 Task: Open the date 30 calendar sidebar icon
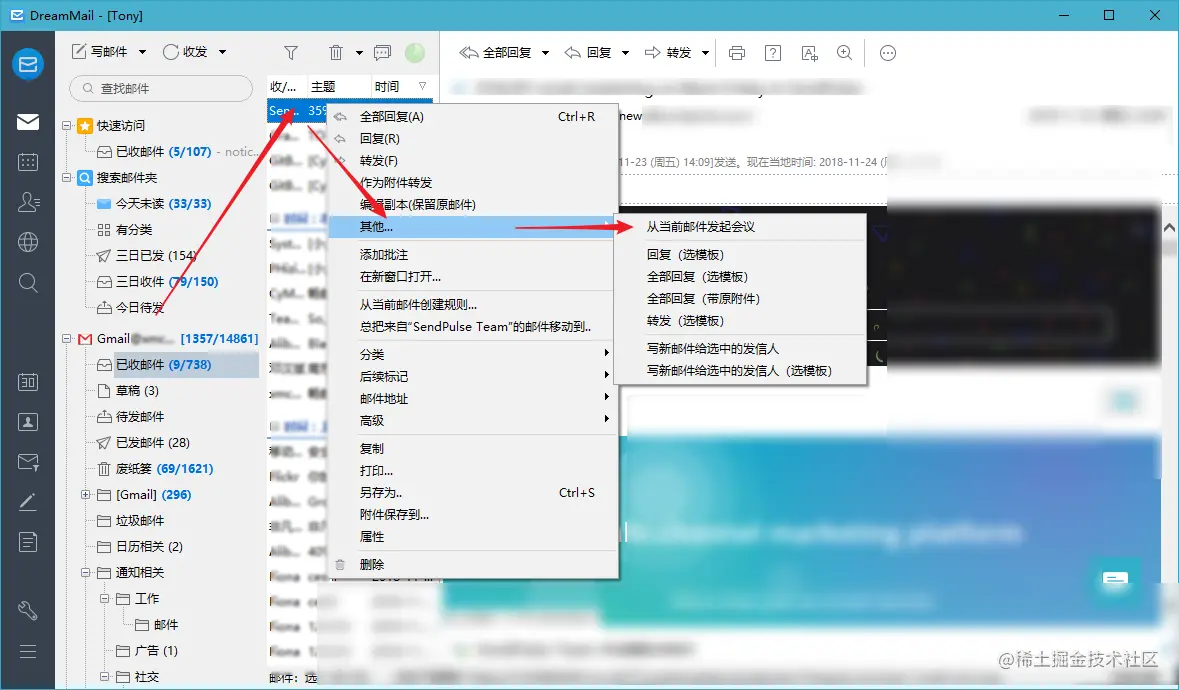[x=28, y=381]
